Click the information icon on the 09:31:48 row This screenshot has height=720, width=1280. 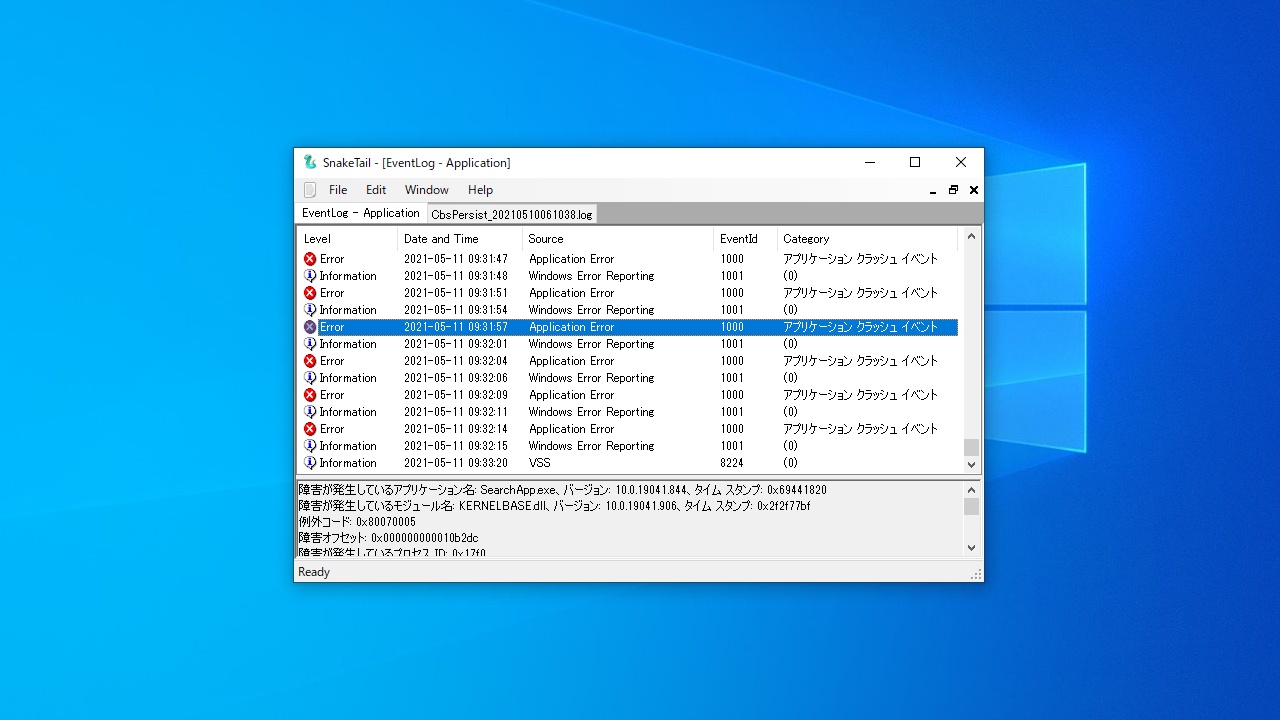tap(310, 276)
